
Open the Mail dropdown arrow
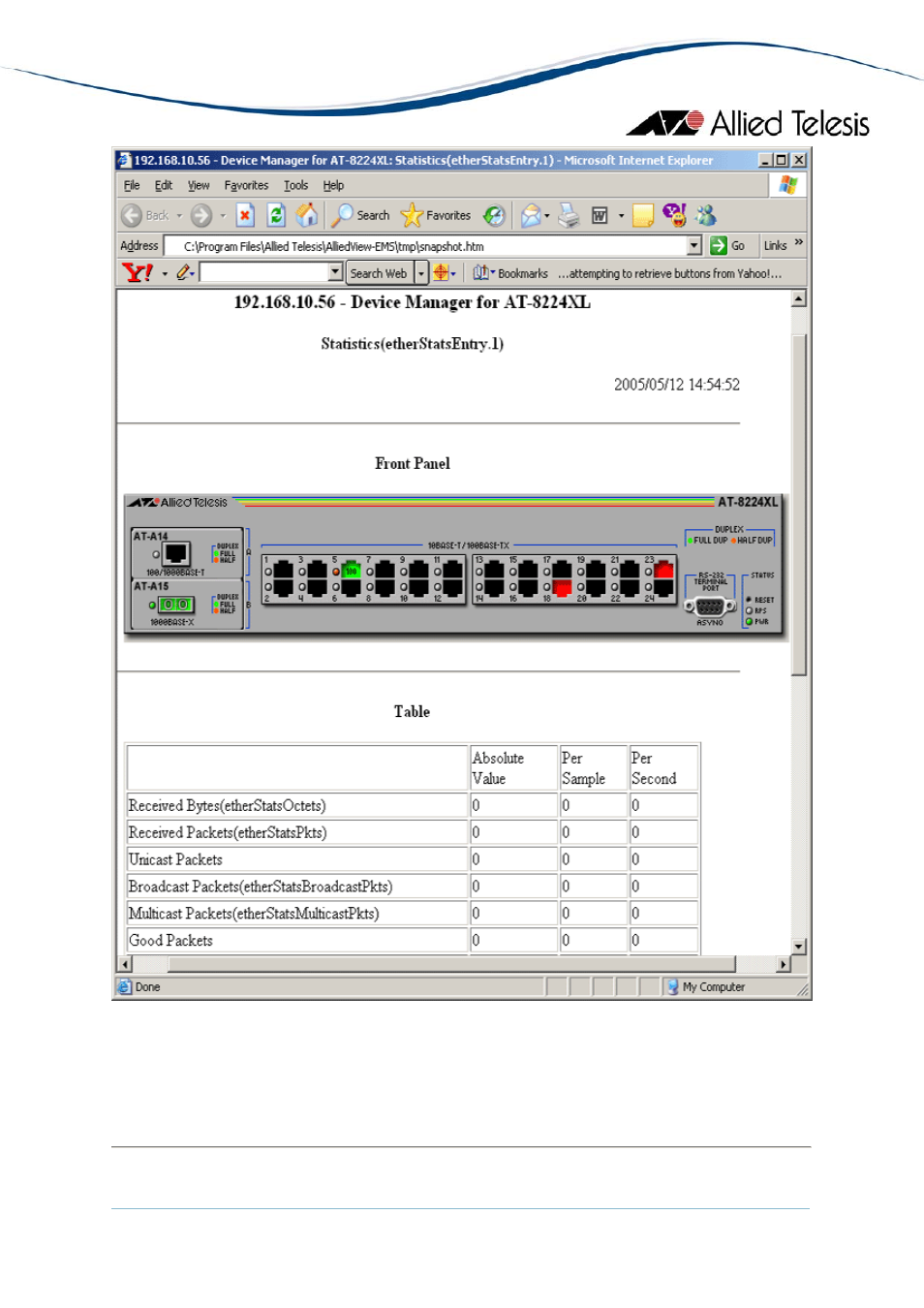pyautogui.click(x=547, y=216)
